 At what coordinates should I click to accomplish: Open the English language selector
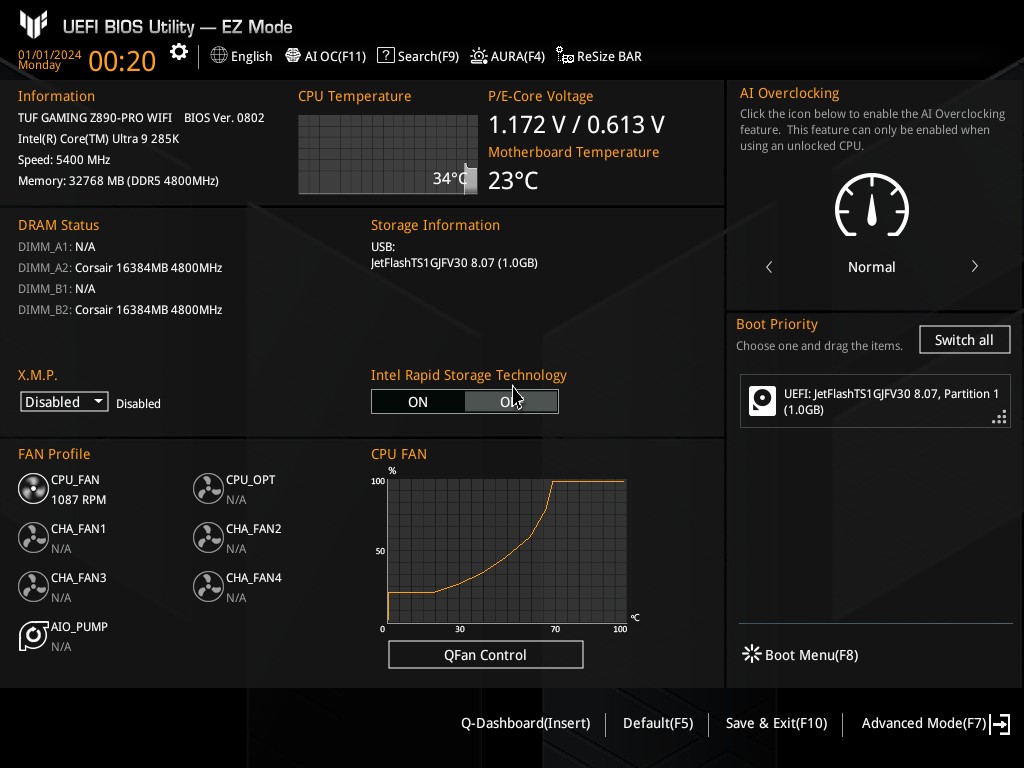pos(241,56)
